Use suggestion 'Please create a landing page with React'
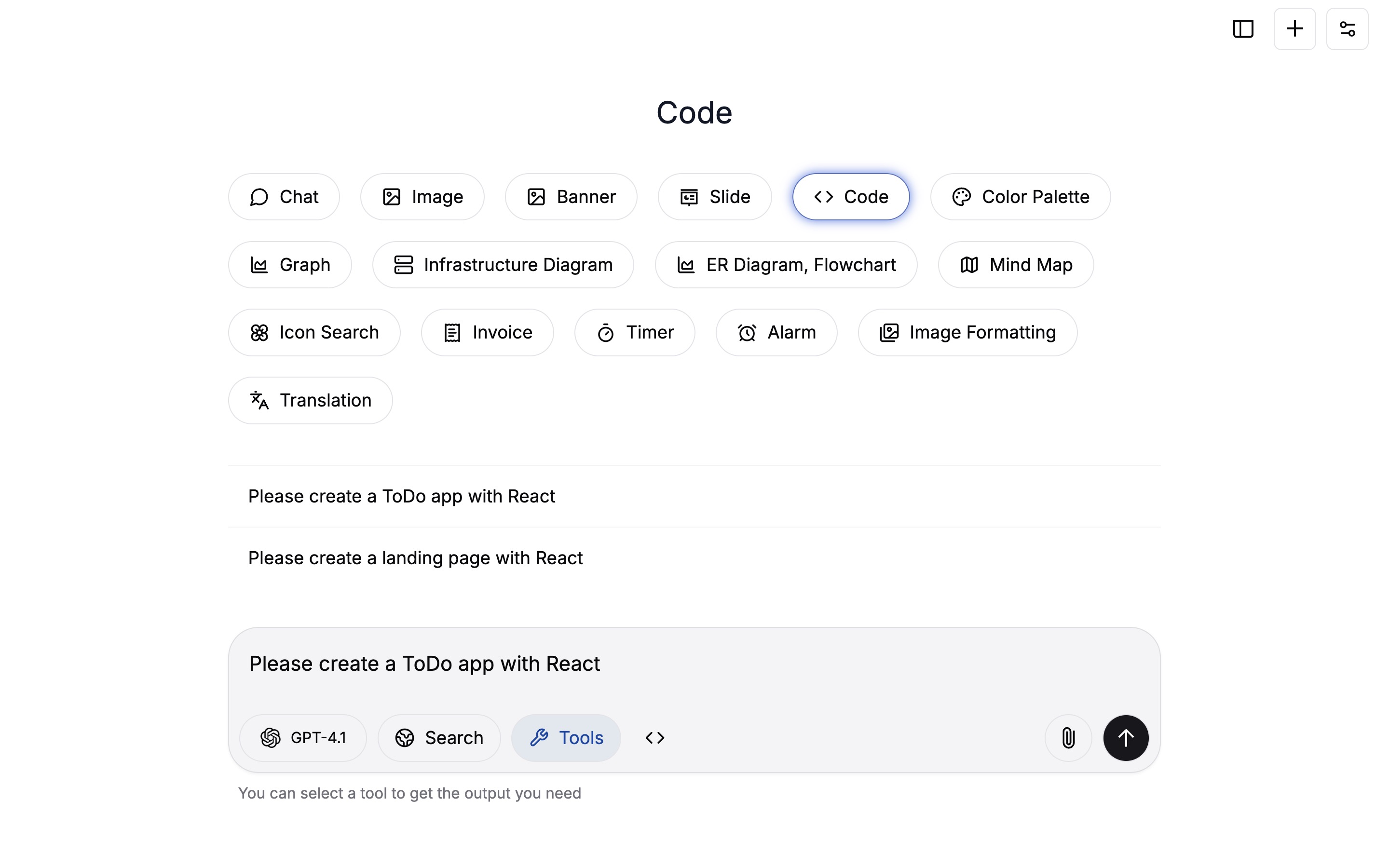This screenshot has height=868, width=1389. coord(694,558)
